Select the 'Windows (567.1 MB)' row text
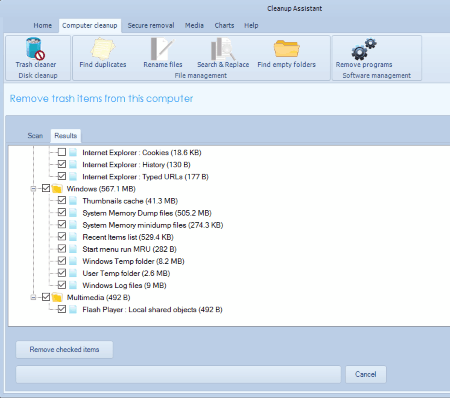The height and width of the screenshot is (398, 450). pyautogui.click(x=101, y=189)
